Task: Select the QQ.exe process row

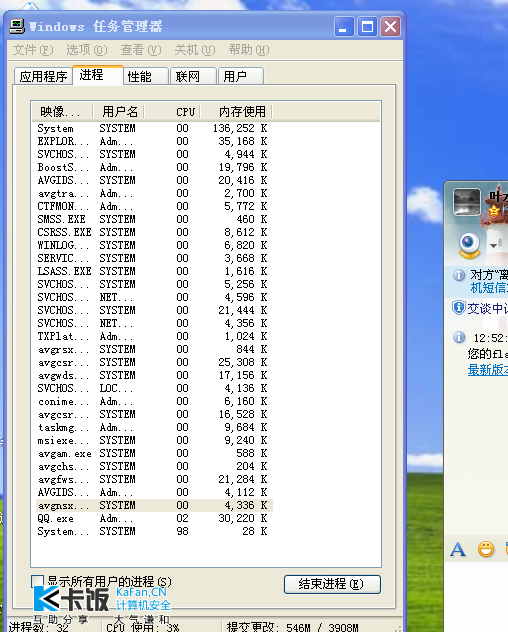Action: coord(154,518)
